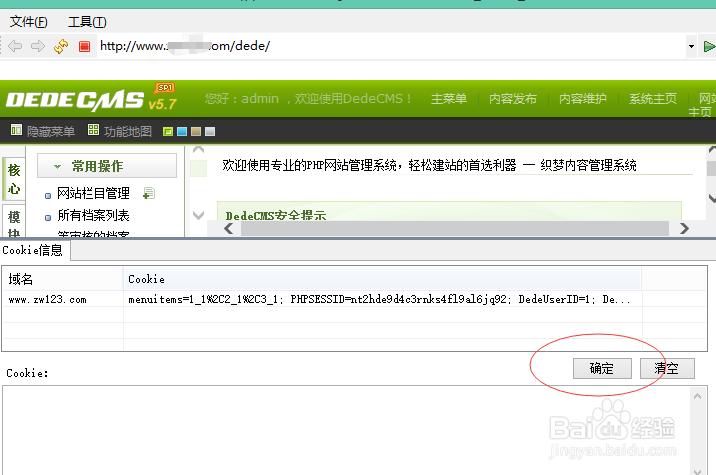The image size is (716, 475).
Task: Click the Cookie column header
Action: point(382,279)
